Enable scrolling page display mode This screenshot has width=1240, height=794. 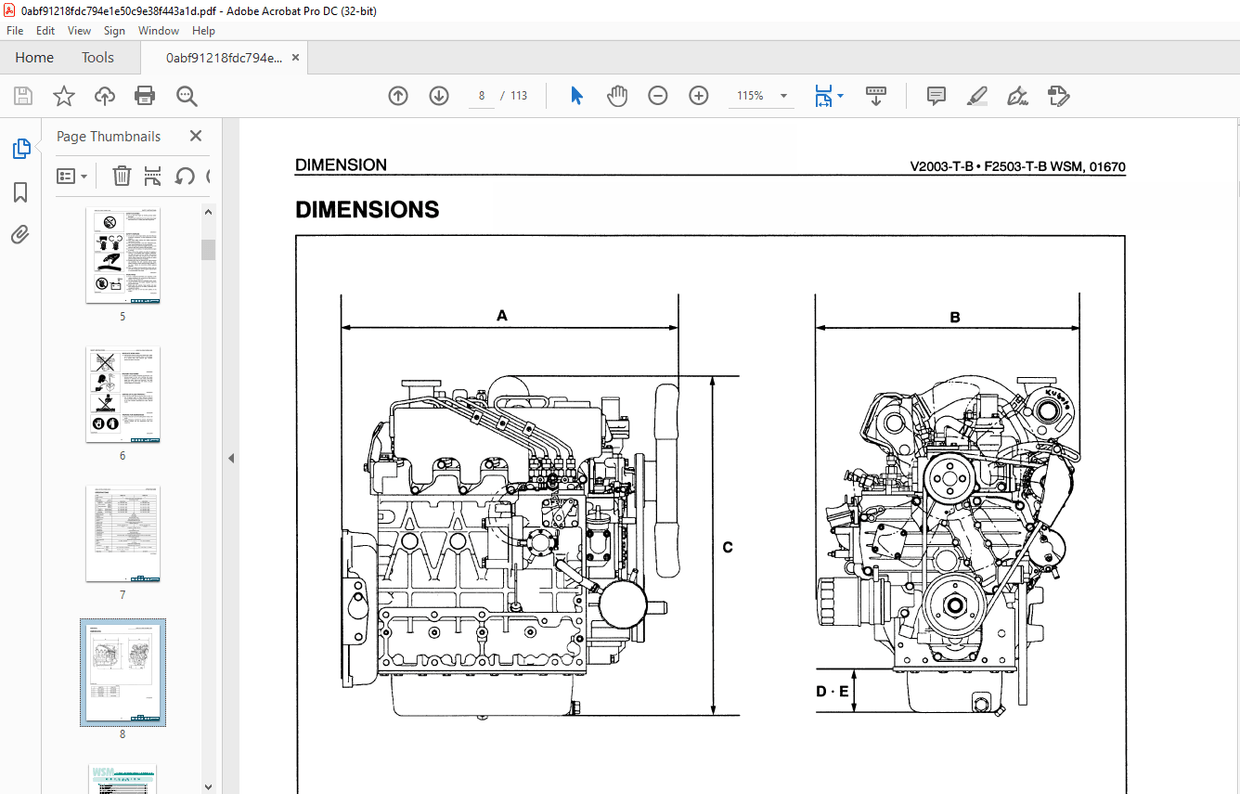(822, 95)
